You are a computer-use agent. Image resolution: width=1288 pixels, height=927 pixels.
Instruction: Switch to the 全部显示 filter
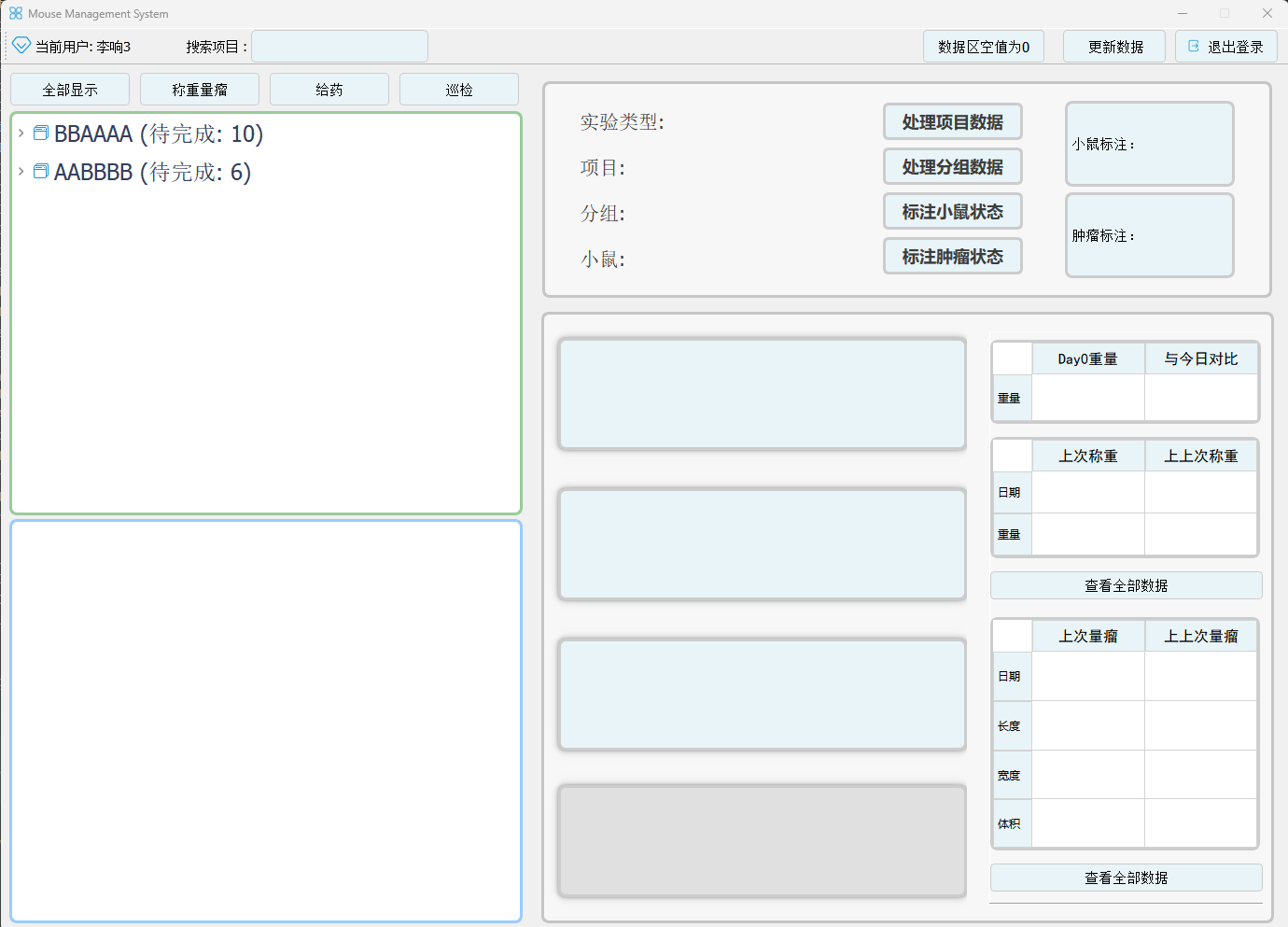pyautogui.click(x=70, y=90)
